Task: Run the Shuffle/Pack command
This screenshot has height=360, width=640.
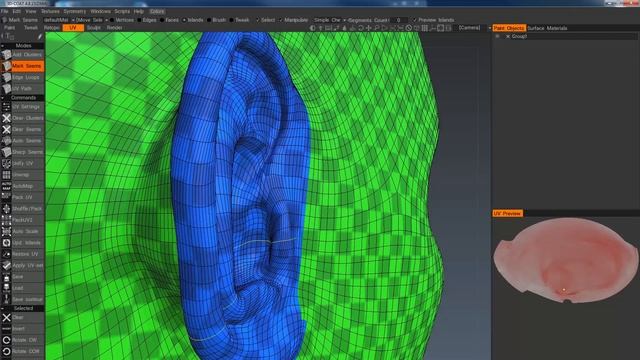Action: pyautogui.click(x=22, y=209)
